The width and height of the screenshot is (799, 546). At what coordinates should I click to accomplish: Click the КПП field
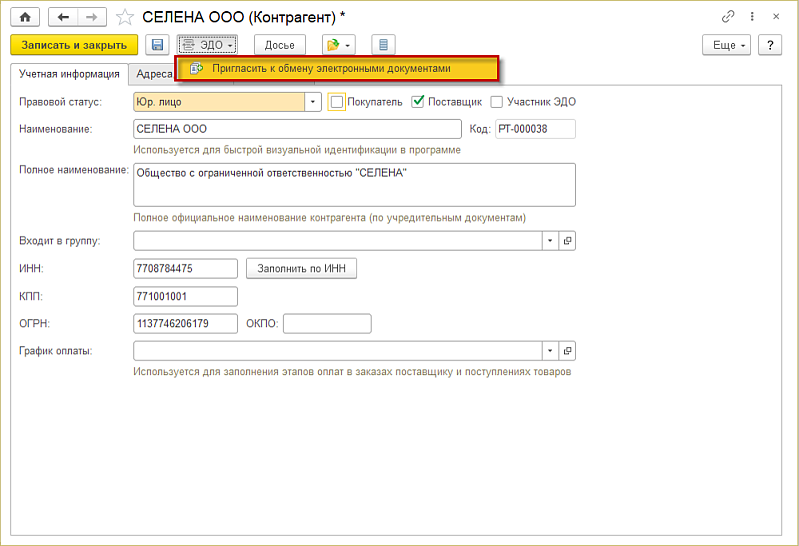coord(185,296)
